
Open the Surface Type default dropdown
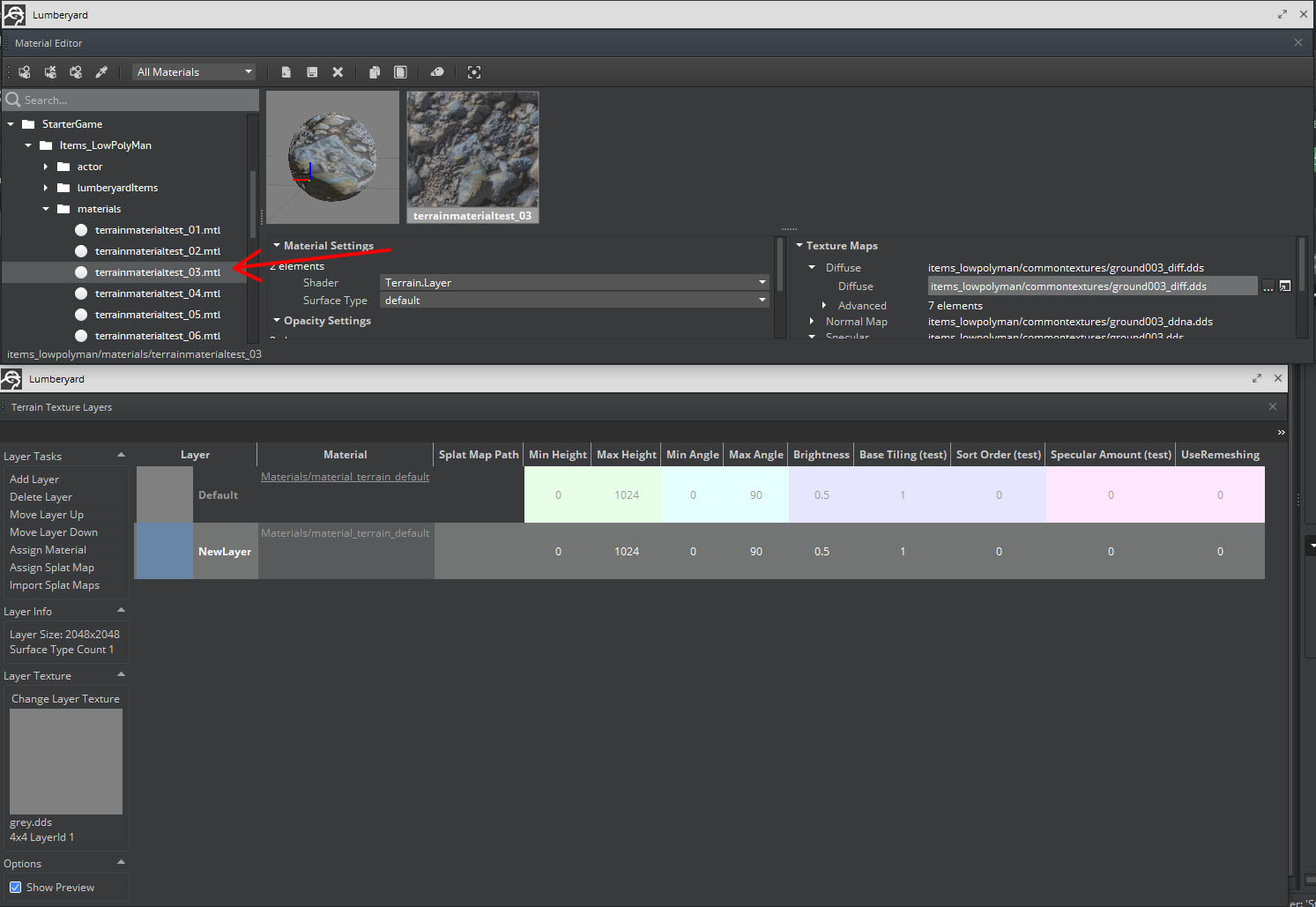[575, 301]
